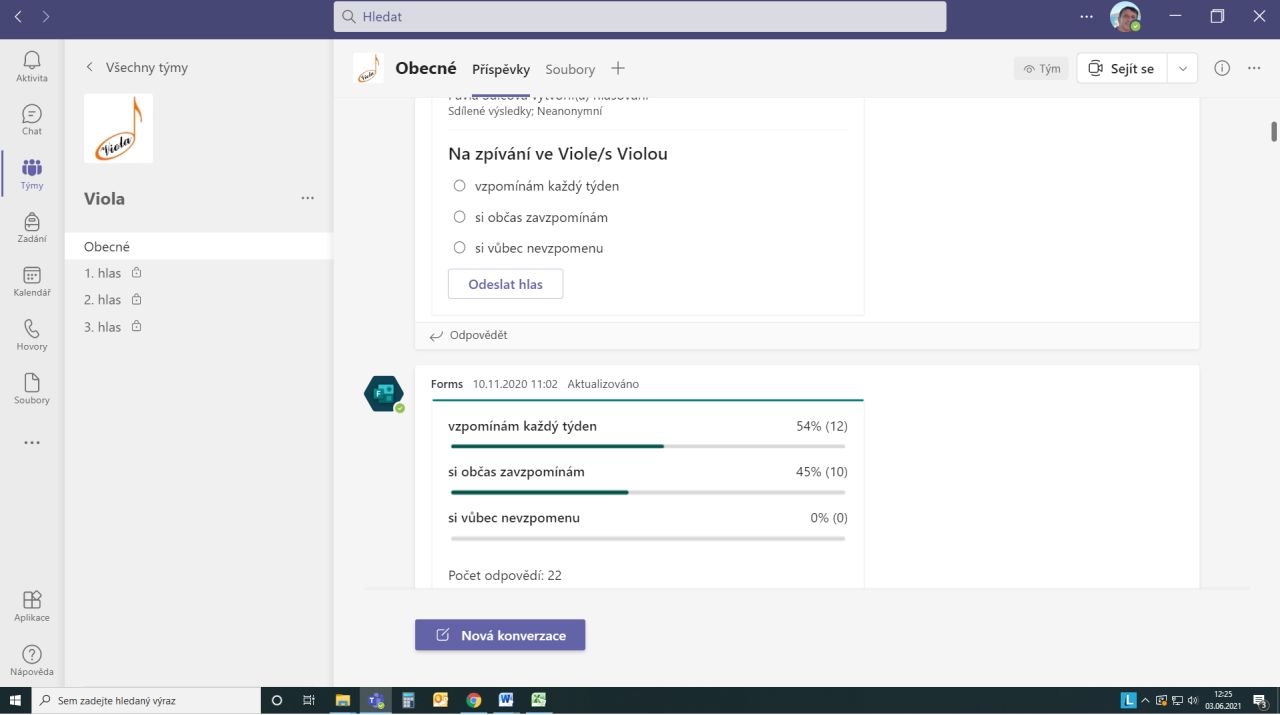Select 'vzpomínám každý týden' radio option
The height and width of the screenshot is (715, 1280).
[460, 186]
